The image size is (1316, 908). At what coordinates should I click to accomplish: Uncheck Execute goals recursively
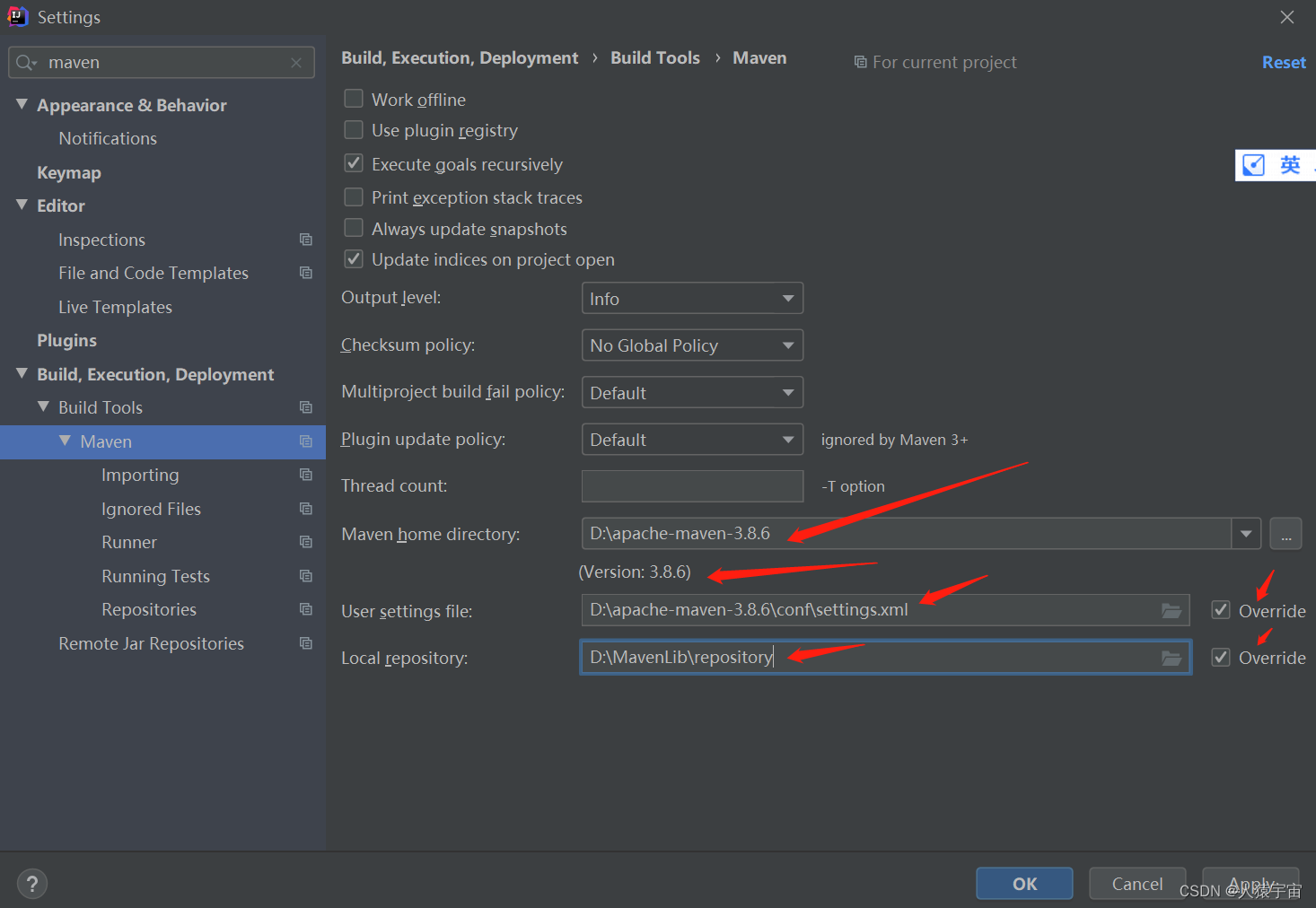(354, 163)
